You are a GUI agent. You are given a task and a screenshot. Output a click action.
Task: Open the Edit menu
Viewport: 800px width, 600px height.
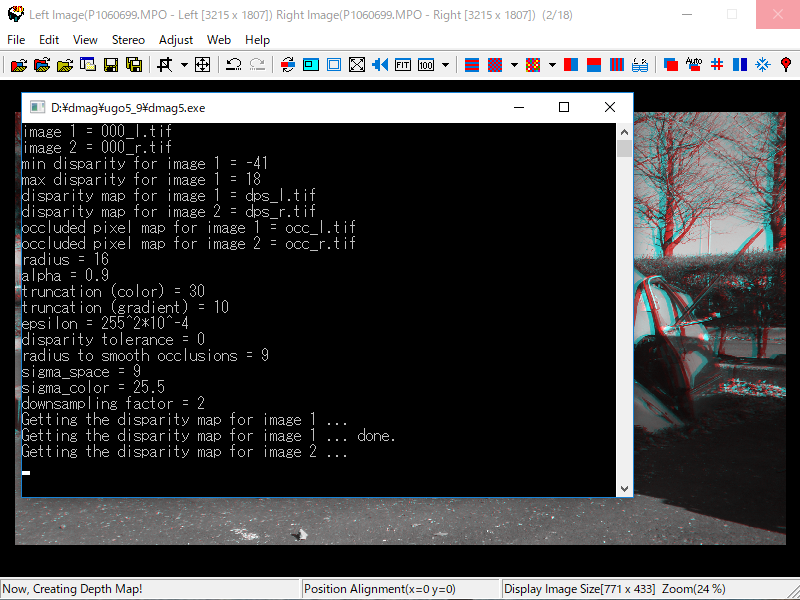pyautogui.click(x=49, y=40)
